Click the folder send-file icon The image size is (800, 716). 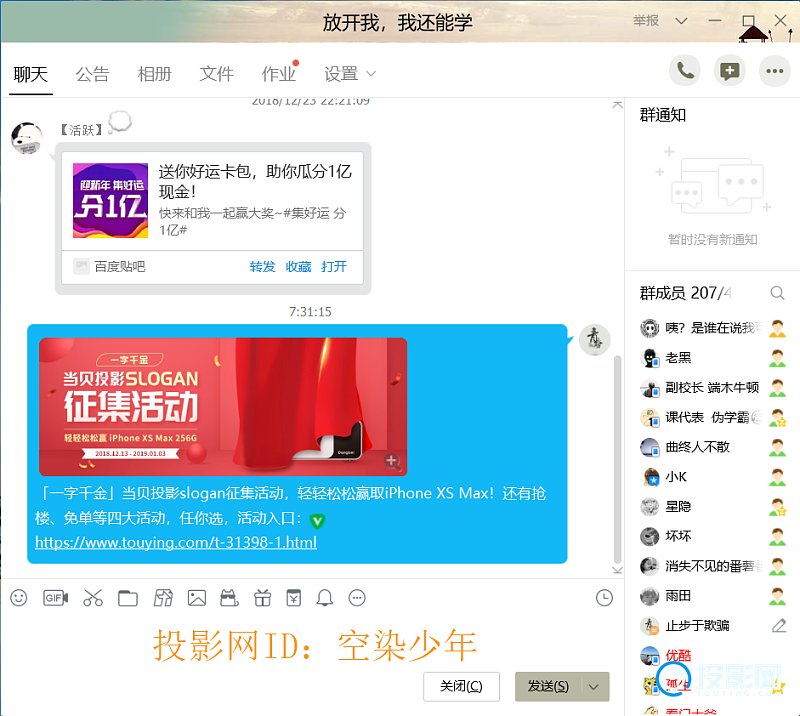pos(128,598)
